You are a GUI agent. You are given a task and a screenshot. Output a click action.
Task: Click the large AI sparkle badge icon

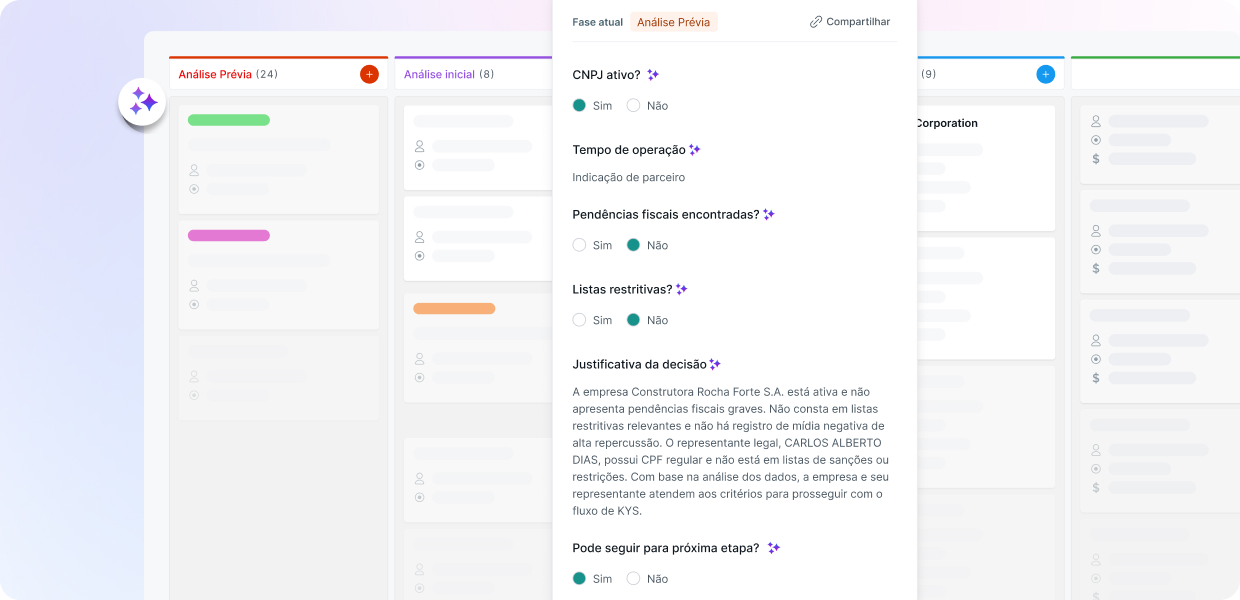point(142,102)
